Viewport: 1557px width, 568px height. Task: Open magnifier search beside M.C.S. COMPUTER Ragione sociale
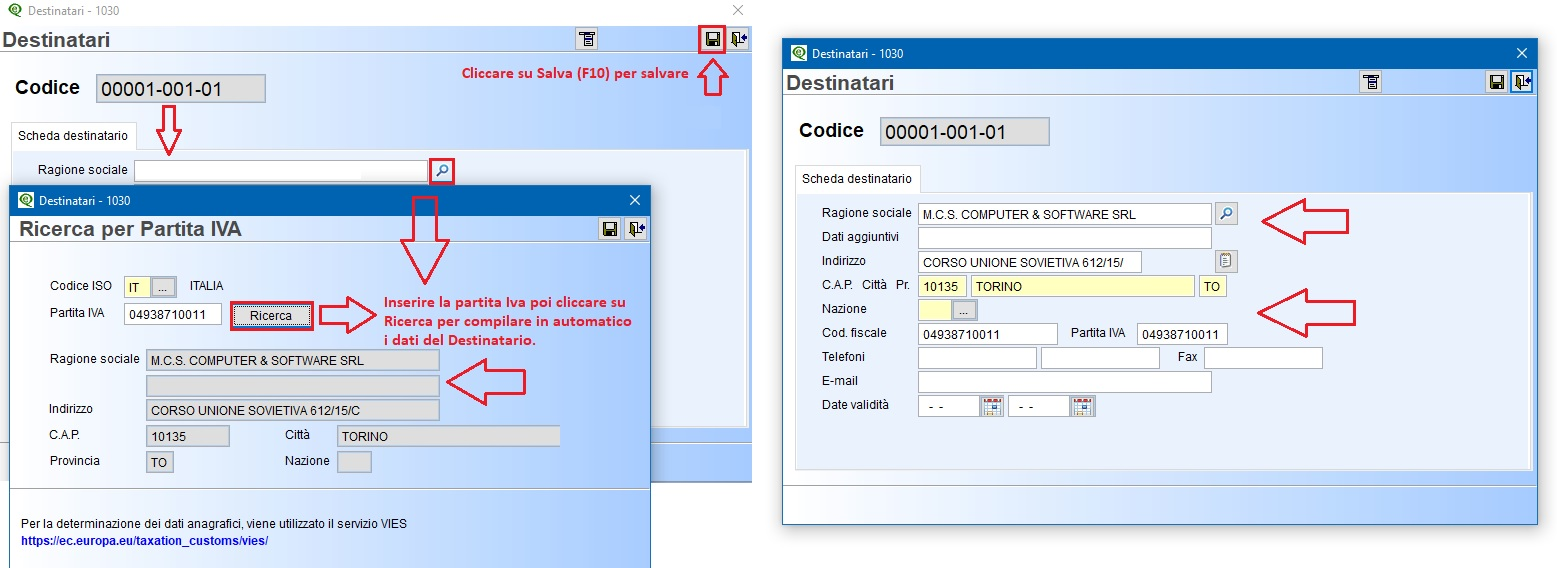click(1226, 213)
